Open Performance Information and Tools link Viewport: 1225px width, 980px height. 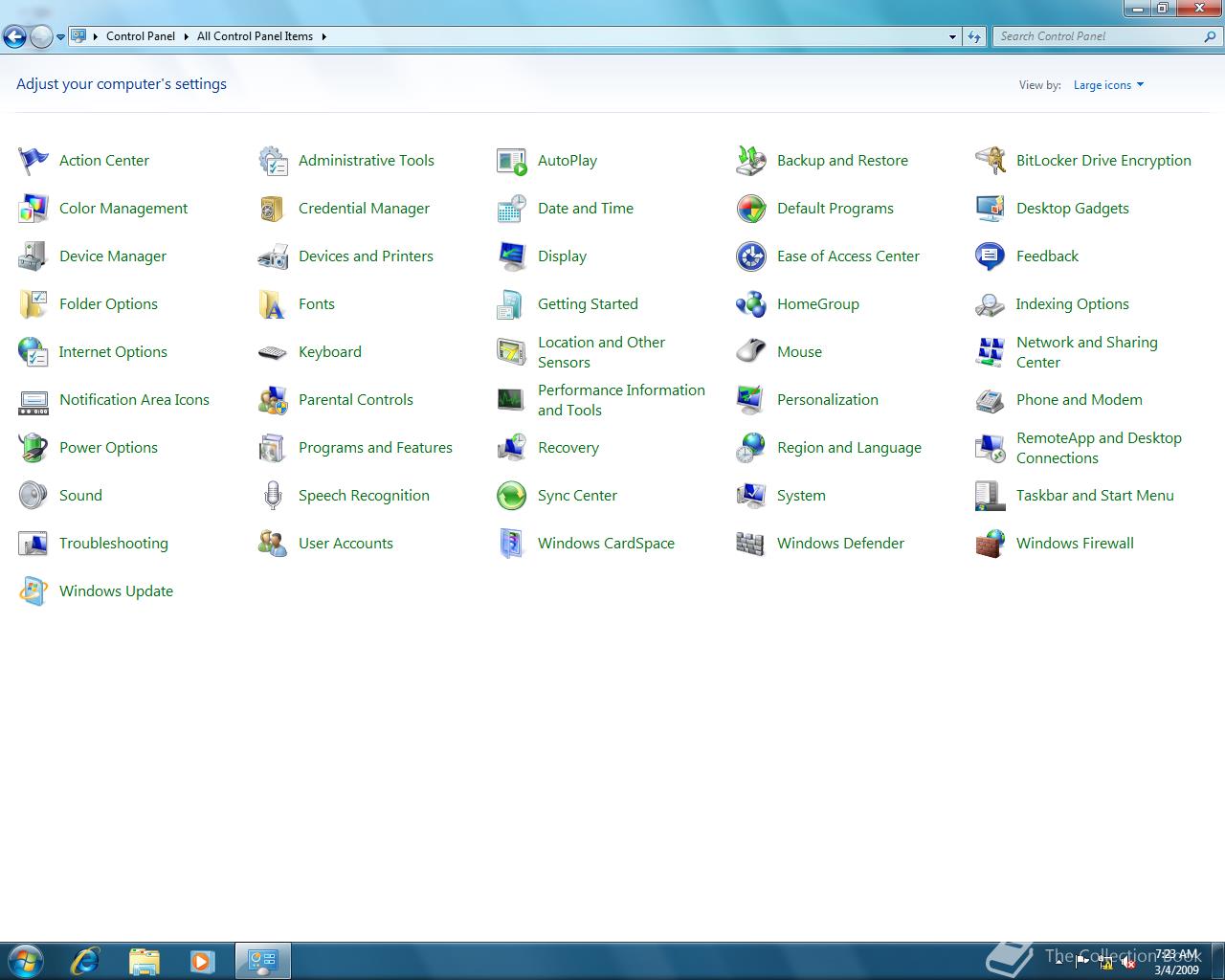pyautogui.click(x=621, y=400)
